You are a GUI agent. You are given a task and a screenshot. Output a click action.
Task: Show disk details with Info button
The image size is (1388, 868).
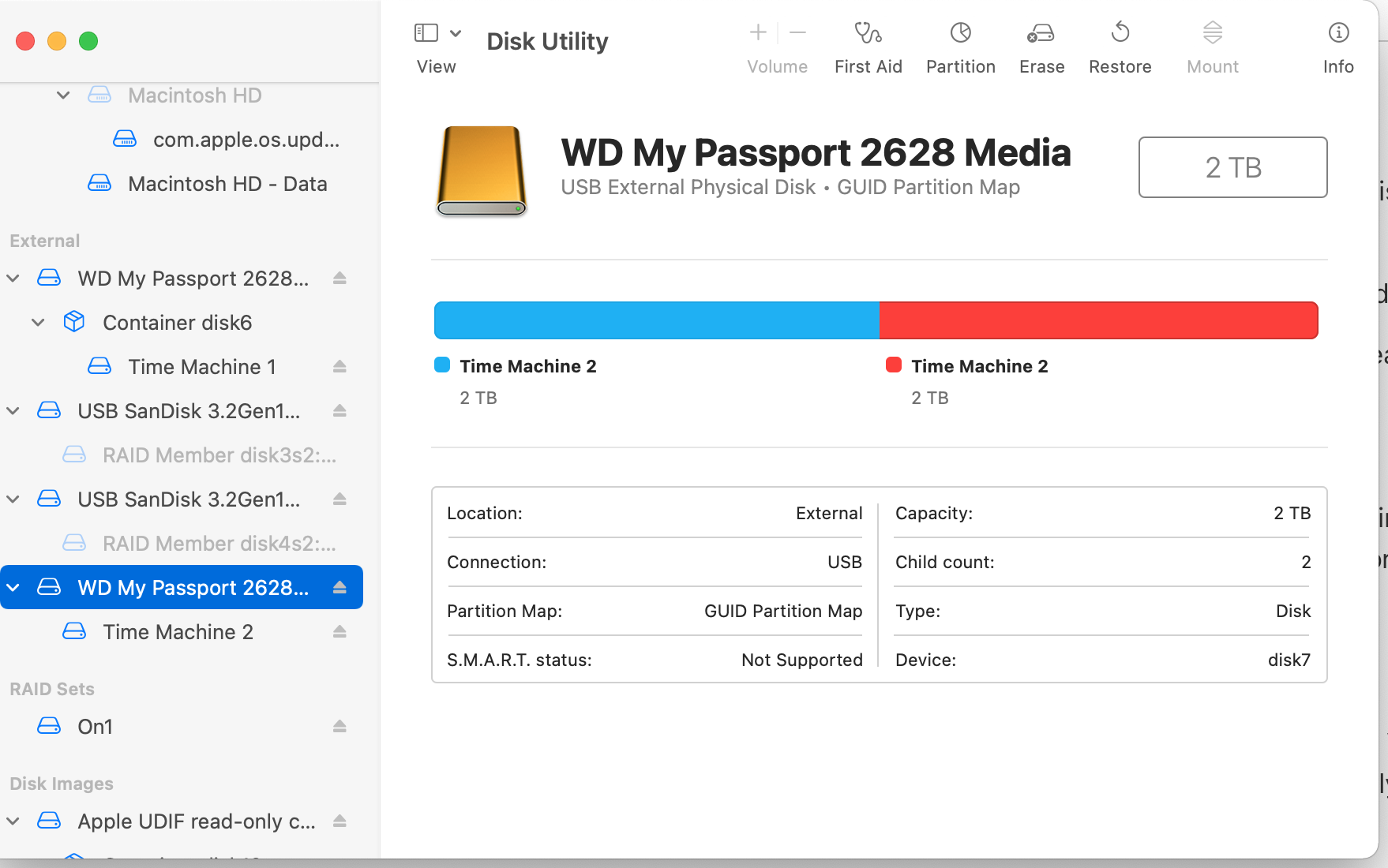(1338, 48)
